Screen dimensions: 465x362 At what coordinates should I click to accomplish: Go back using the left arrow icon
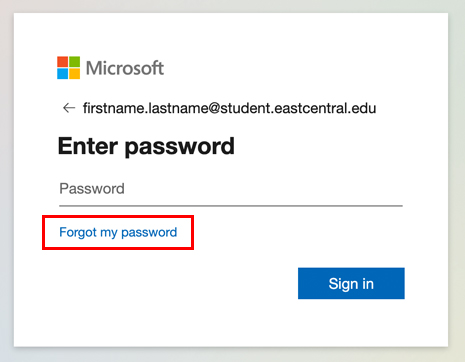coord(69,108)
